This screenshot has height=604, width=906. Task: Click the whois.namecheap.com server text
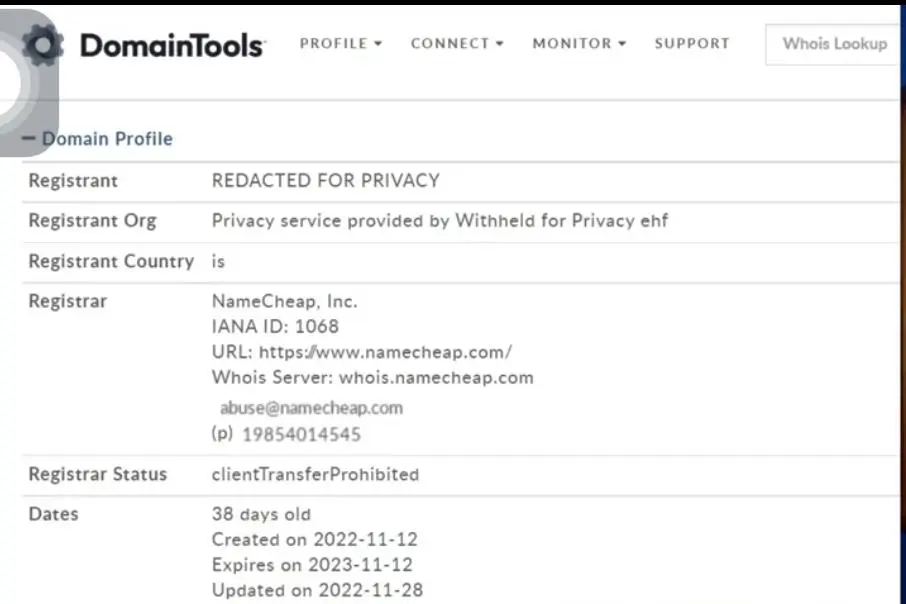coord(436,377)
